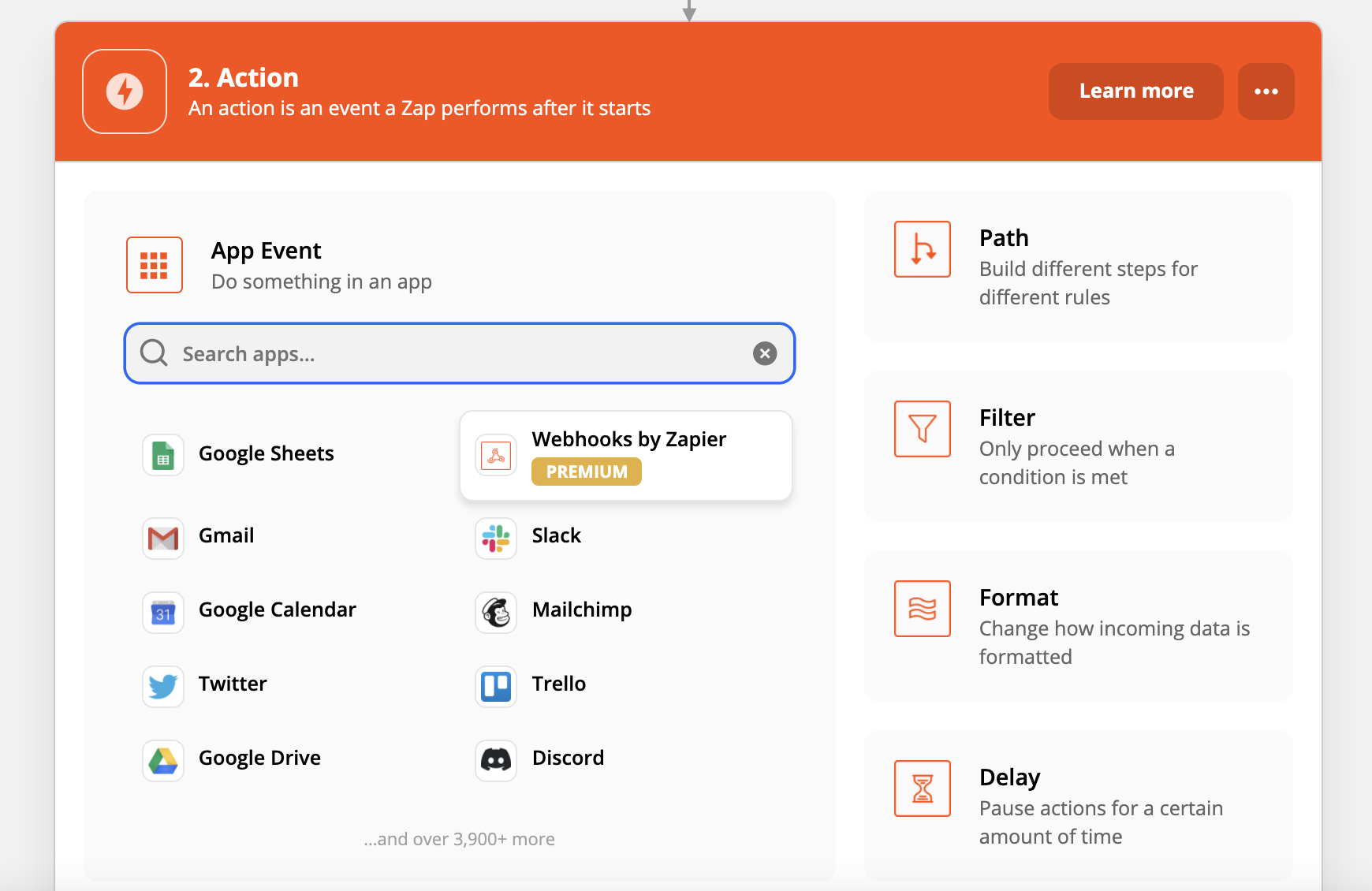
Task: Pick the Google Calendar icon
Action: pos(163,613)
